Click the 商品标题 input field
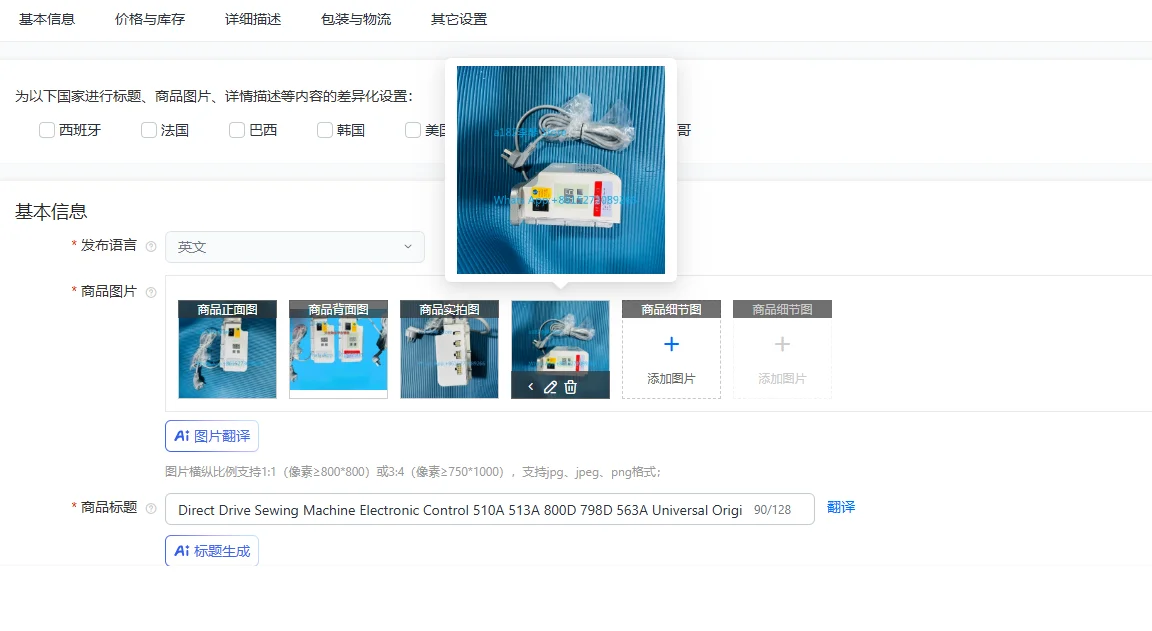Screen dimensions: 1152x631 [x=490, y=509]
